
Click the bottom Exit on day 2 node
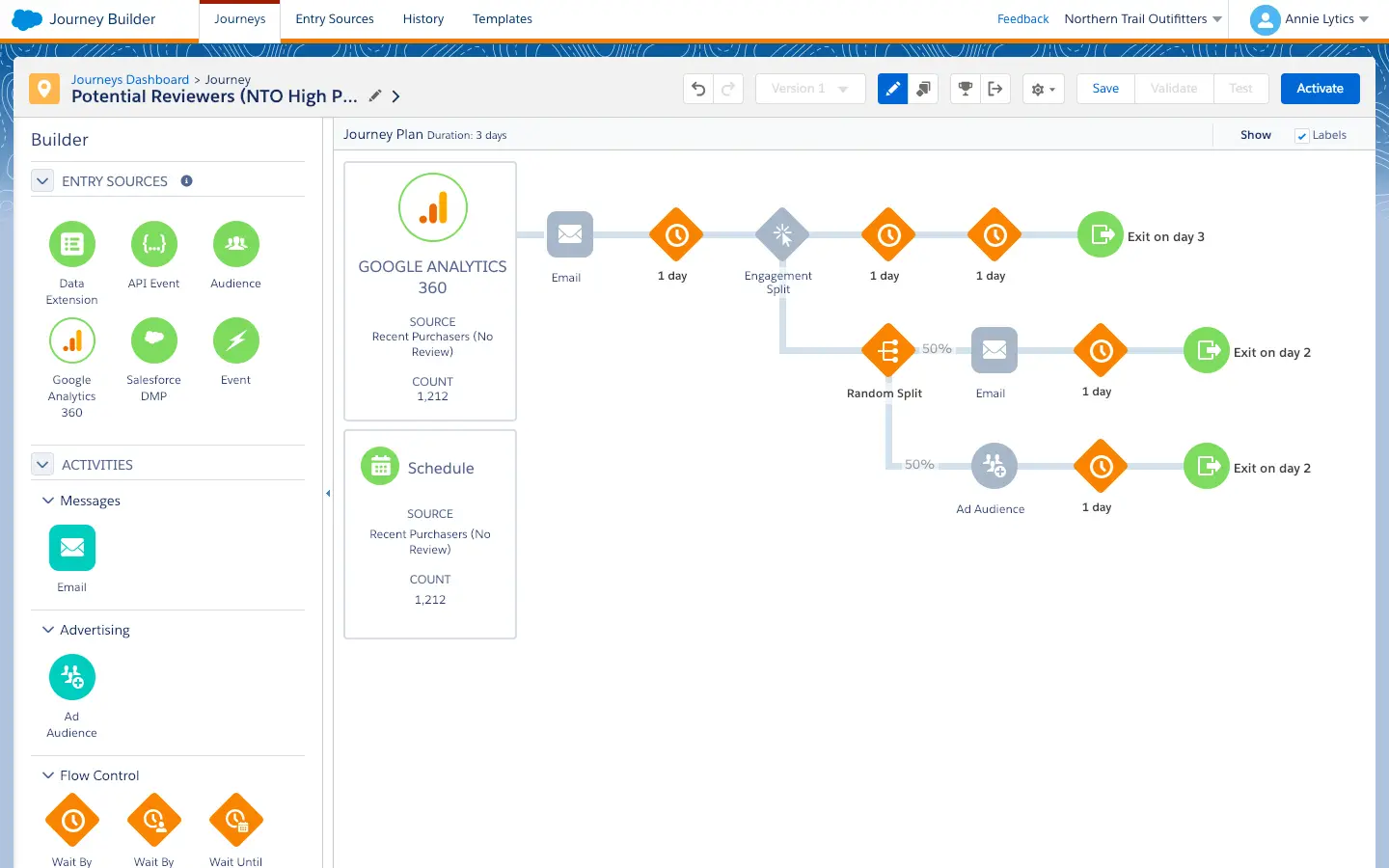tap(1207, 466)
